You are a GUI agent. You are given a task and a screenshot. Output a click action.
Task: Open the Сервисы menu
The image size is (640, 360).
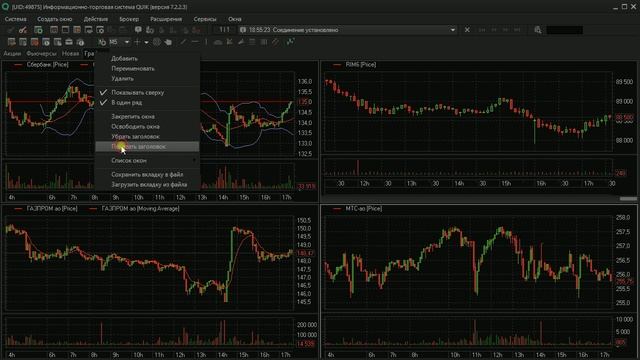click(x=205, y=19)
